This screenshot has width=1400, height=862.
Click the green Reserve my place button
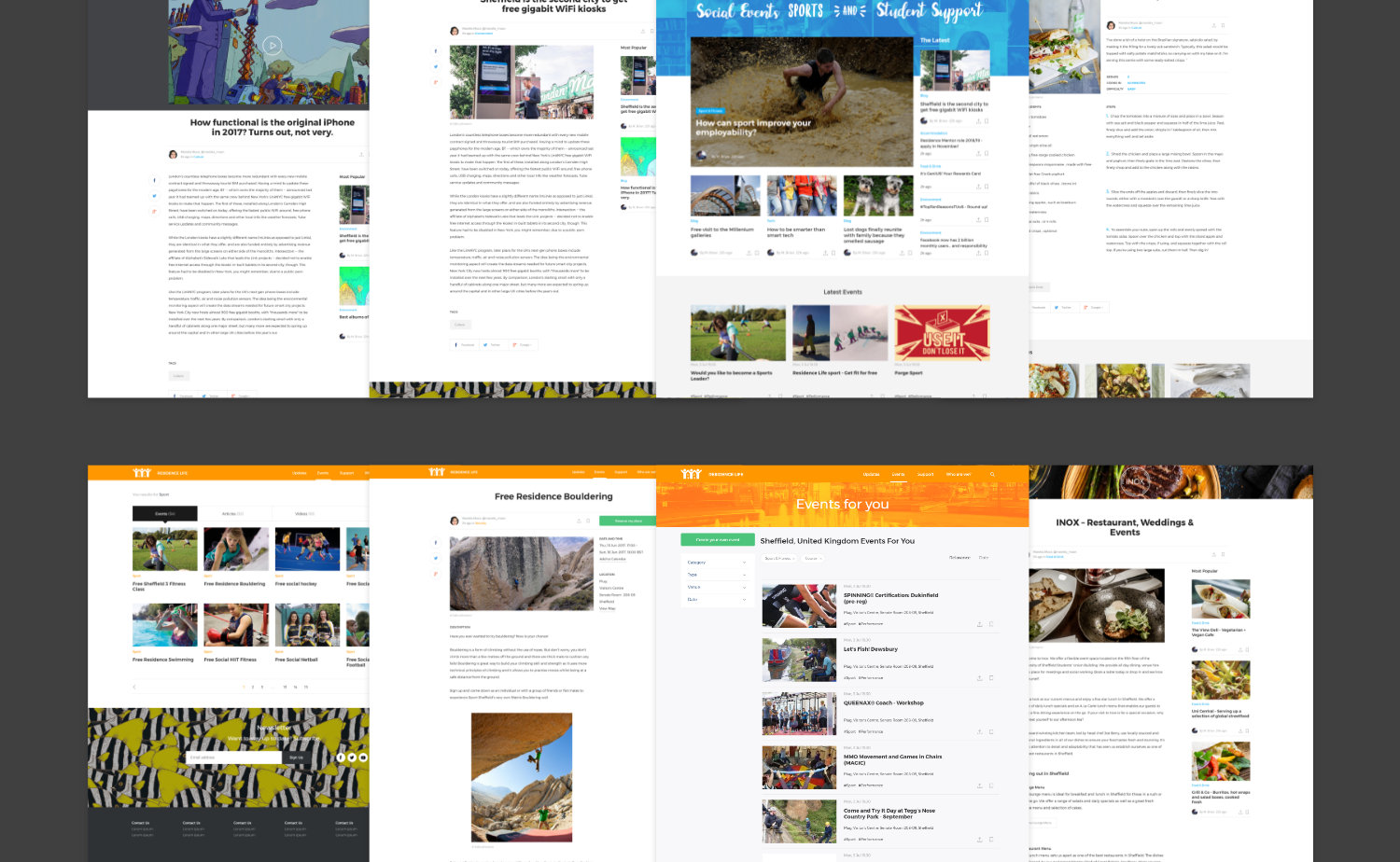click(x=628, y=521)
